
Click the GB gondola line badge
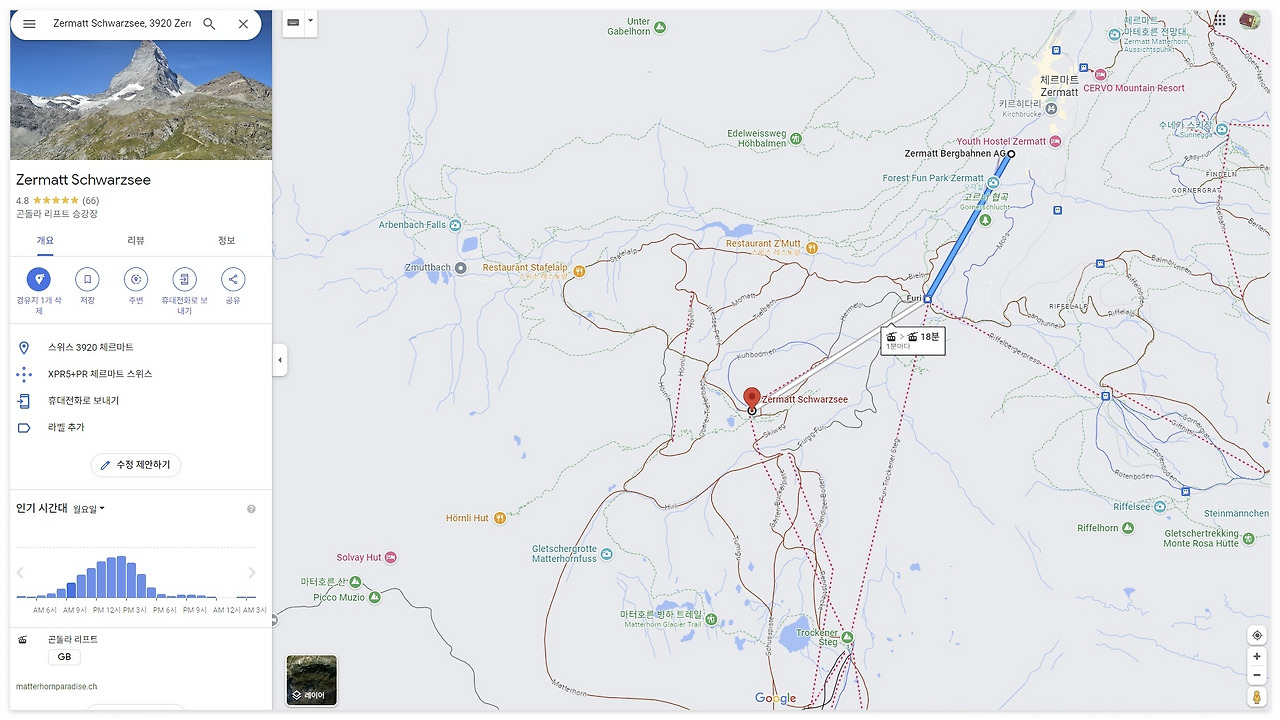point(64,657)
